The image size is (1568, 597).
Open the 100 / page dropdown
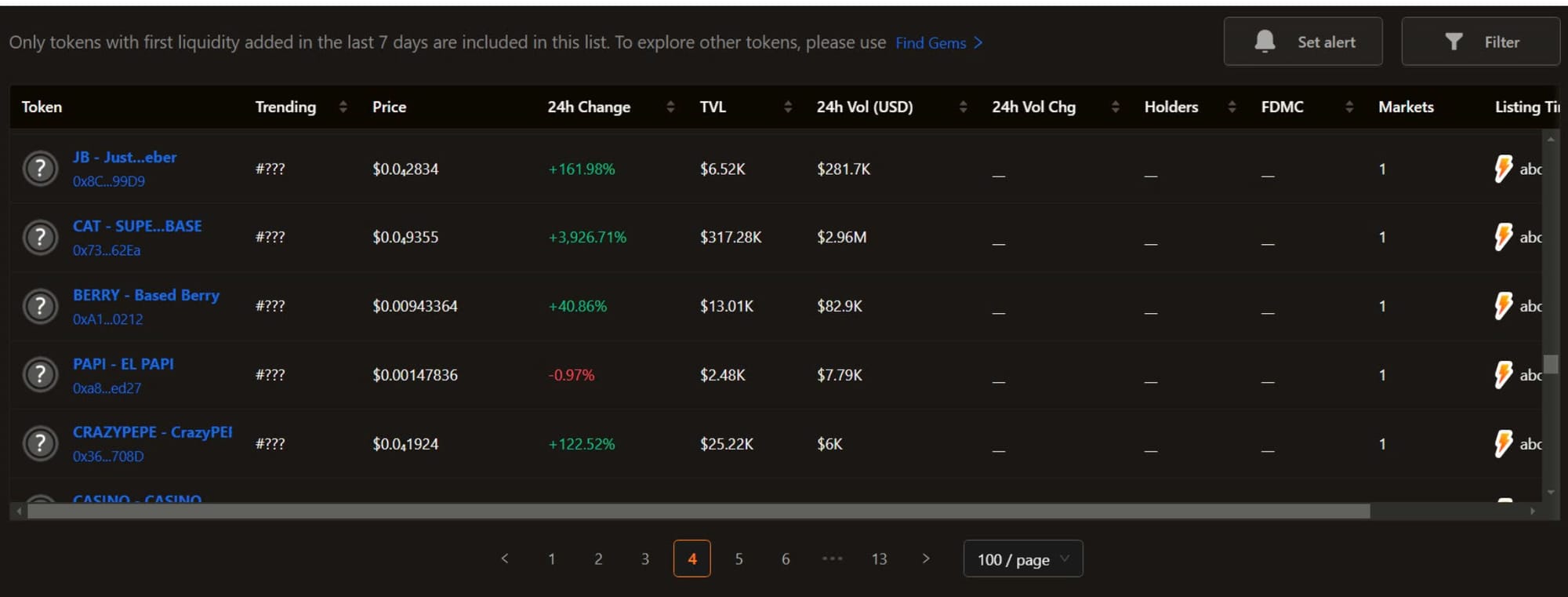(x=1022, y=559)
